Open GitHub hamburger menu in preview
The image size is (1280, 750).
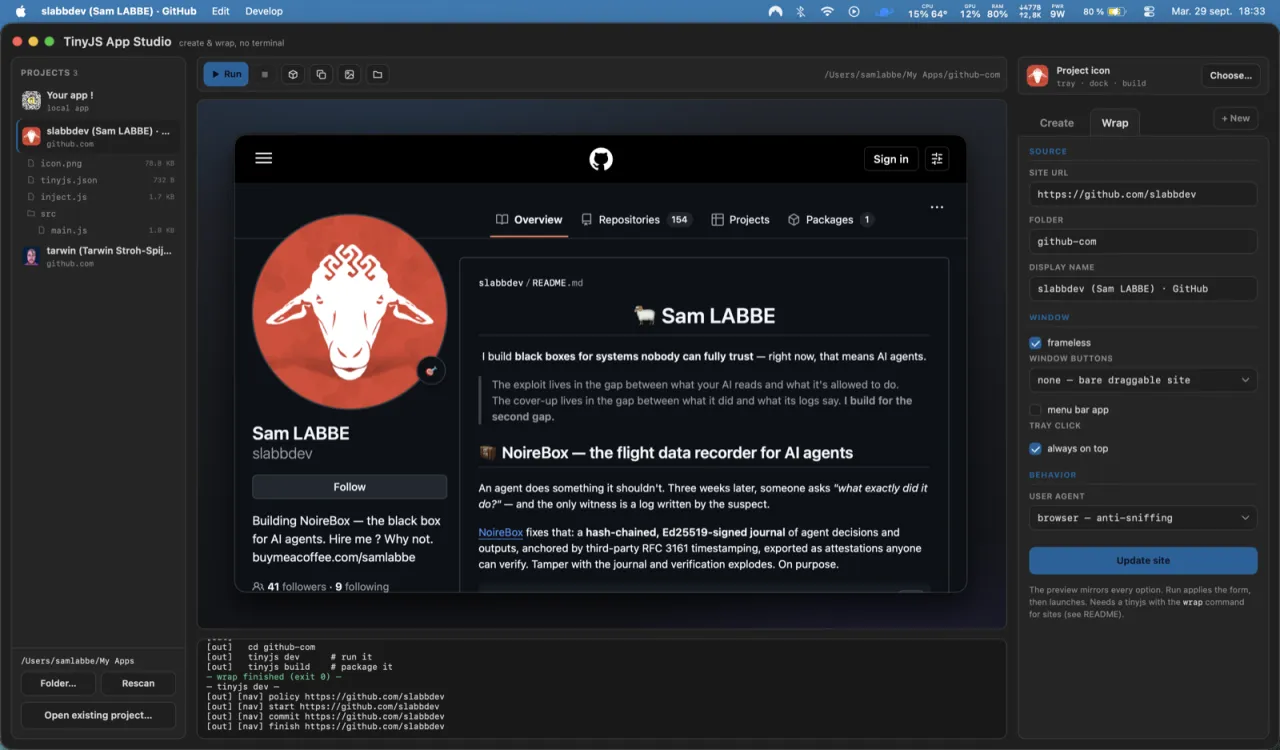pyautogui.click(x=264, y=158)
